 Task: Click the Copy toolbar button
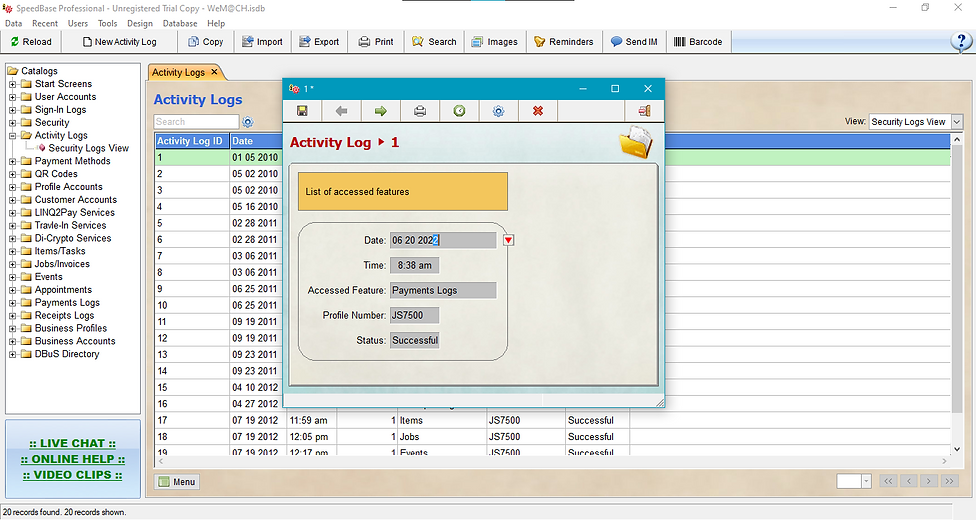click(x=205, y=42)
